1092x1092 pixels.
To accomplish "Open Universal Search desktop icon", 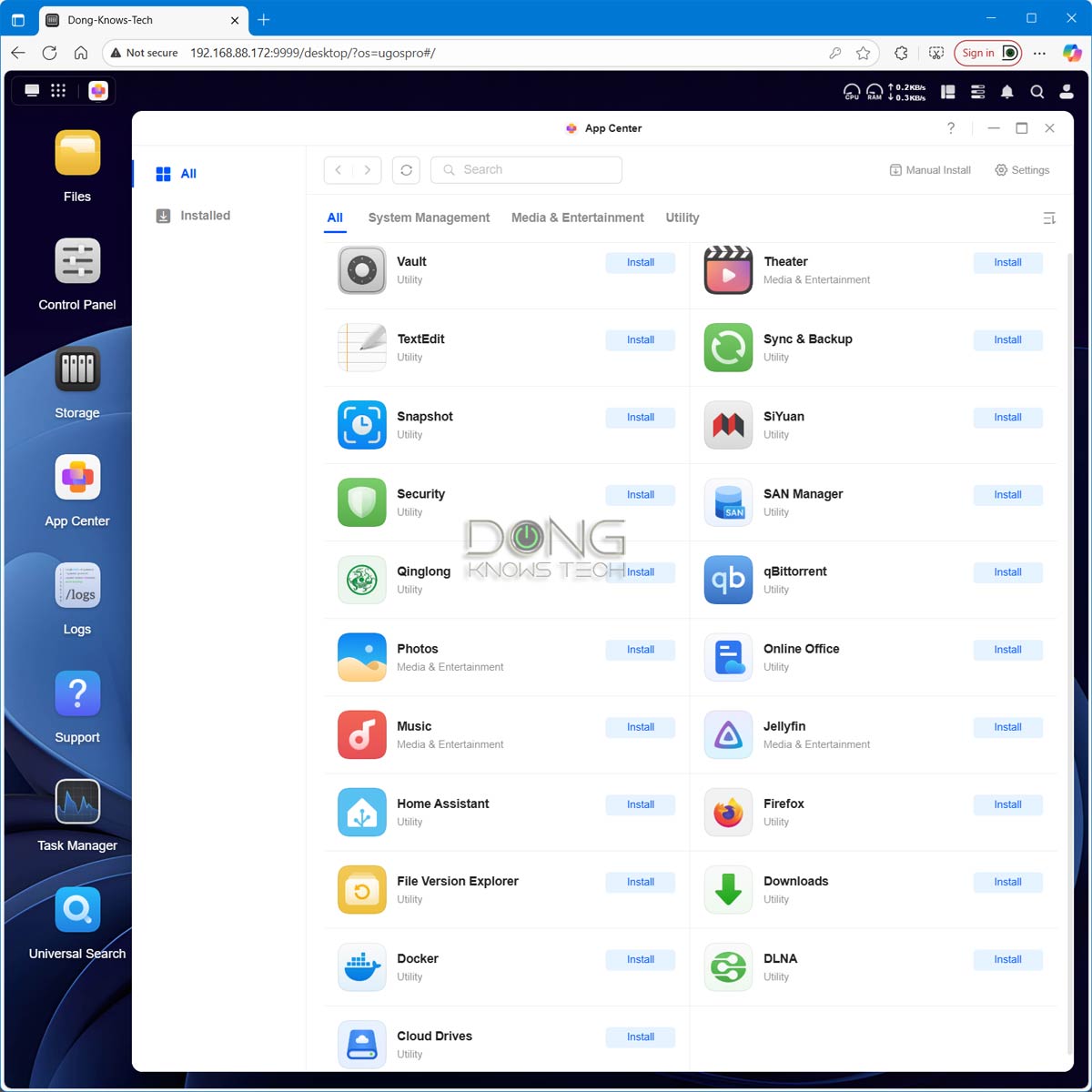I will (77, 911).
